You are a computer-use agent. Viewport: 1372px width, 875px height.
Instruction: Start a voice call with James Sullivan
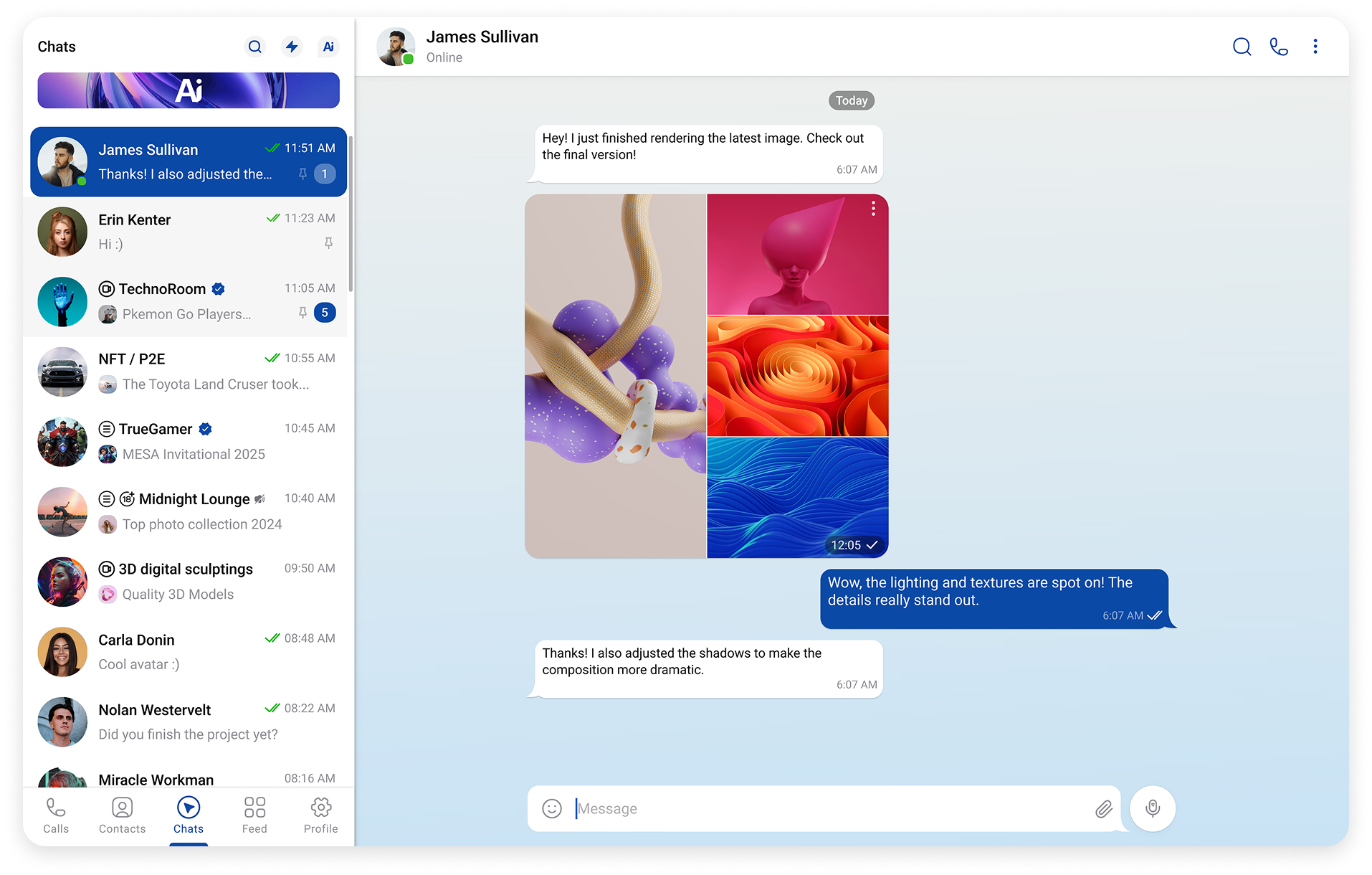coord(1278,47)
